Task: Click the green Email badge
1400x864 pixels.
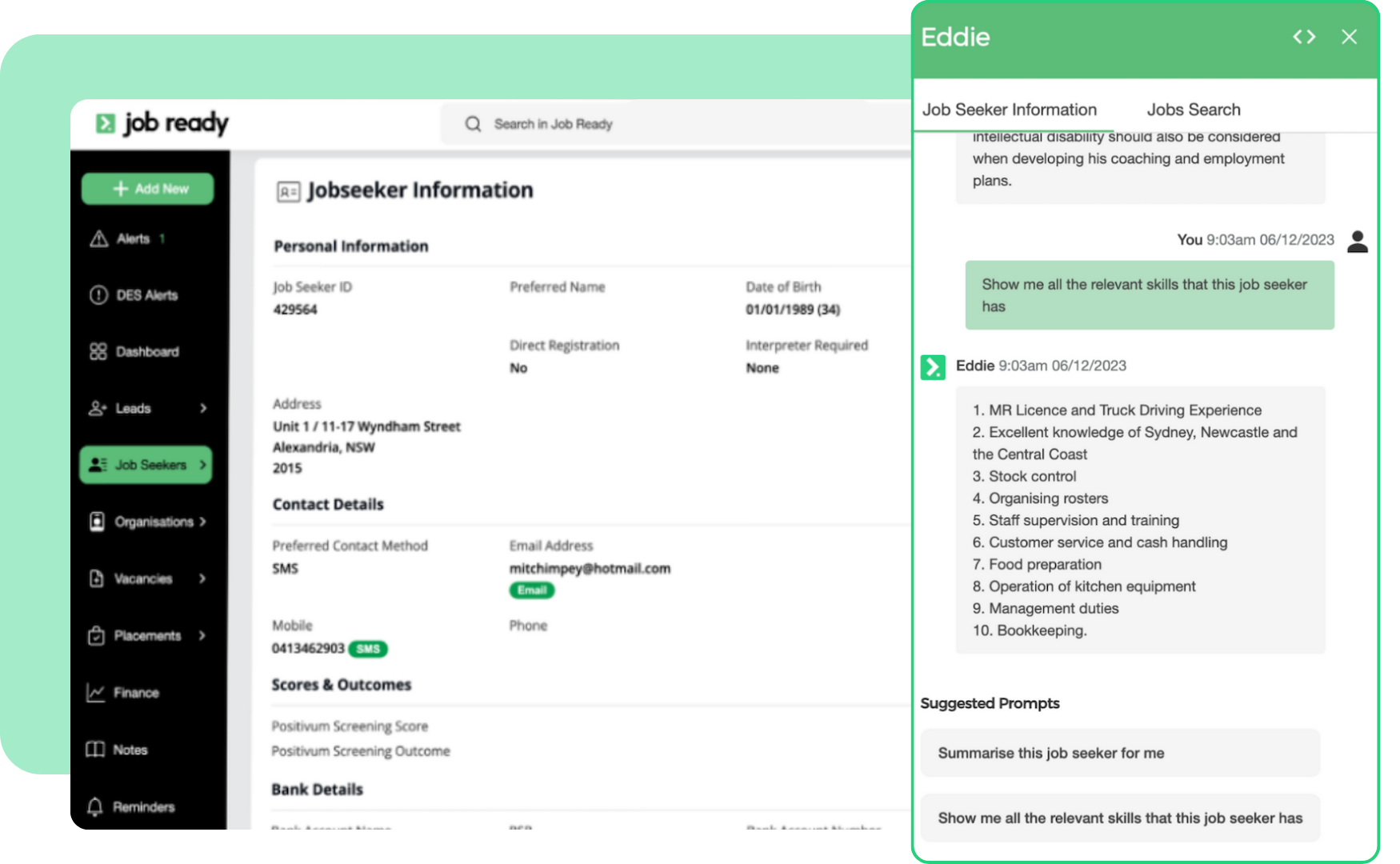Action: pyautogui.click(x=531, y=590)
